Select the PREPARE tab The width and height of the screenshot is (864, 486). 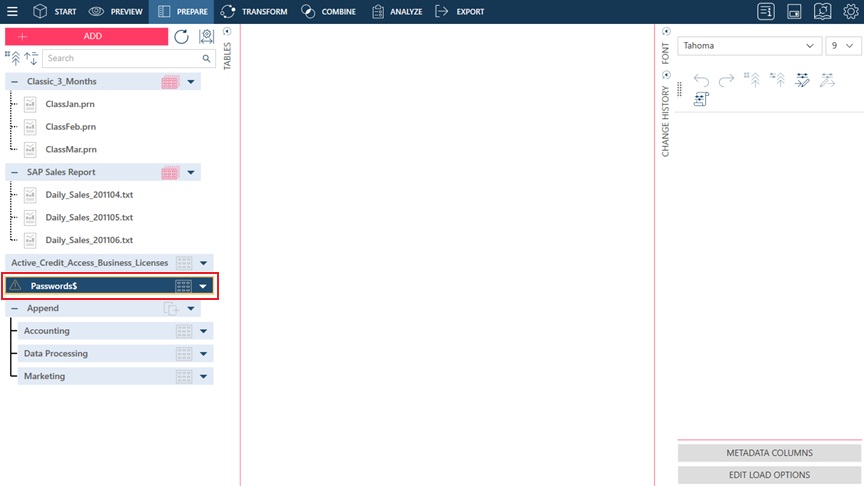tap(182, 11)
